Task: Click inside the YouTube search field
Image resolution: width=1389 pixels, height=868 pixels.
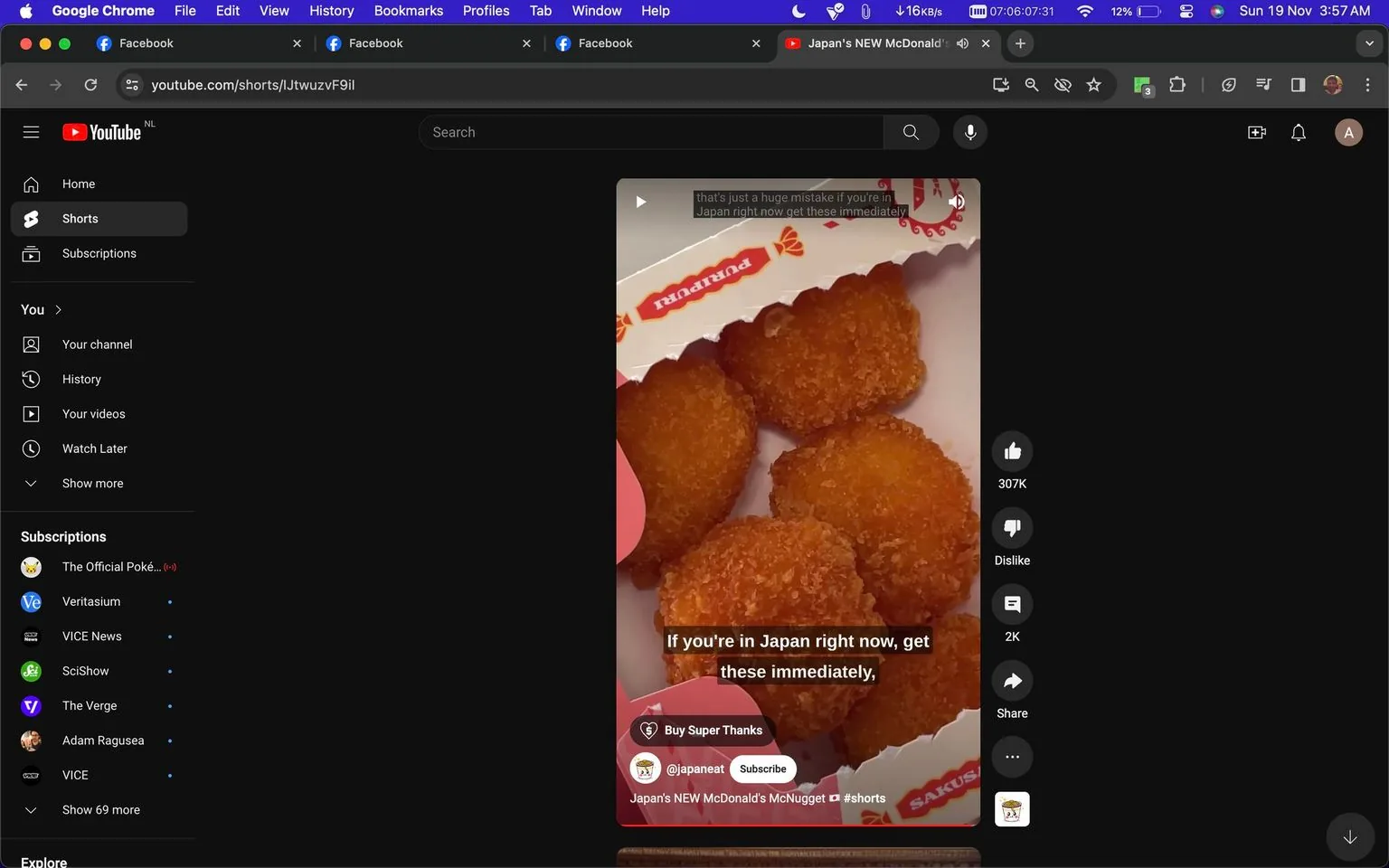Action: coord(651,131)
